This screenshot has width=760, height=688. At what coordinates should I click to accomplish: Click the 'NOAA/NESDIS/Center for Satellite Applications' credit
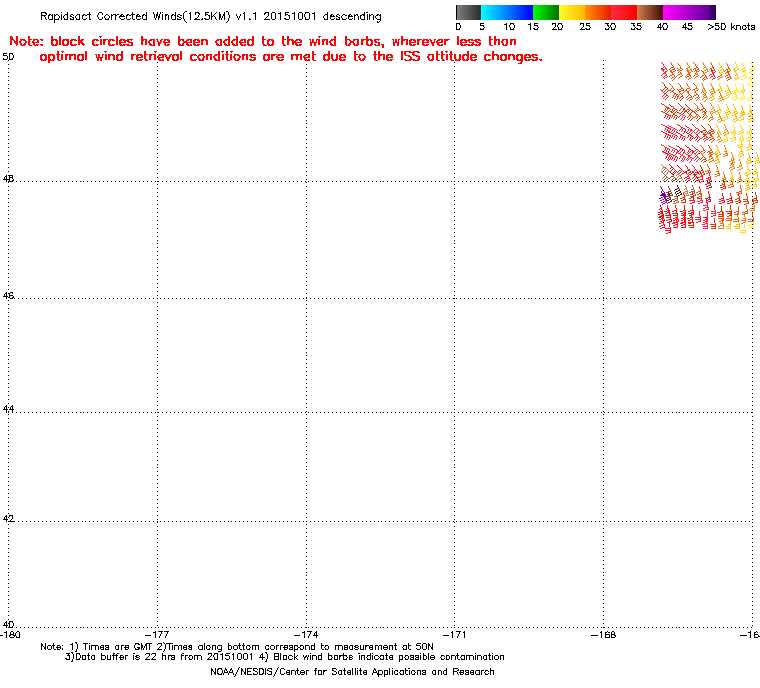click(x=352, y=672)
